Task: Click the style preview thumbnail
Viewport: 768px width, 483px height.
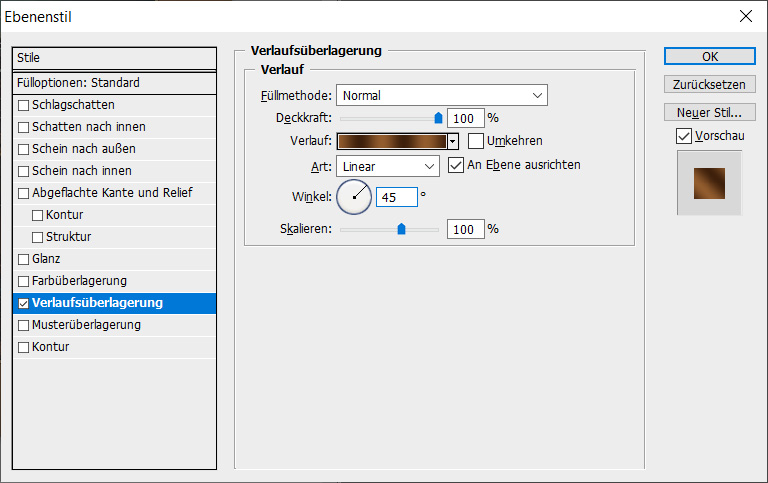Action: pyautogui.click(x=710, y=183)
